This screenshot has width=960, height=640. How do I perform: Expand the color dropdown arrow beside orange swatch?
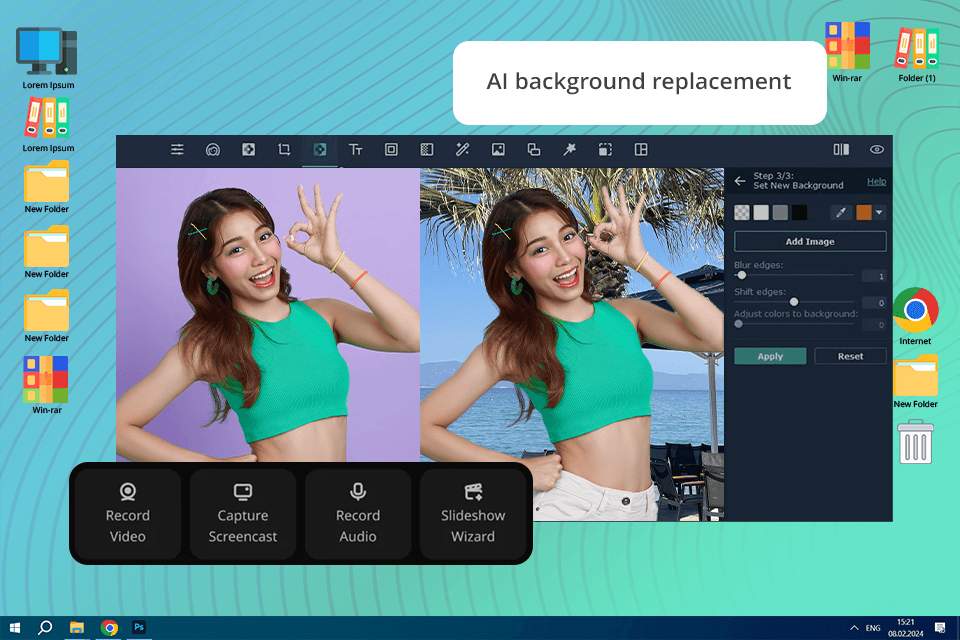879,213
